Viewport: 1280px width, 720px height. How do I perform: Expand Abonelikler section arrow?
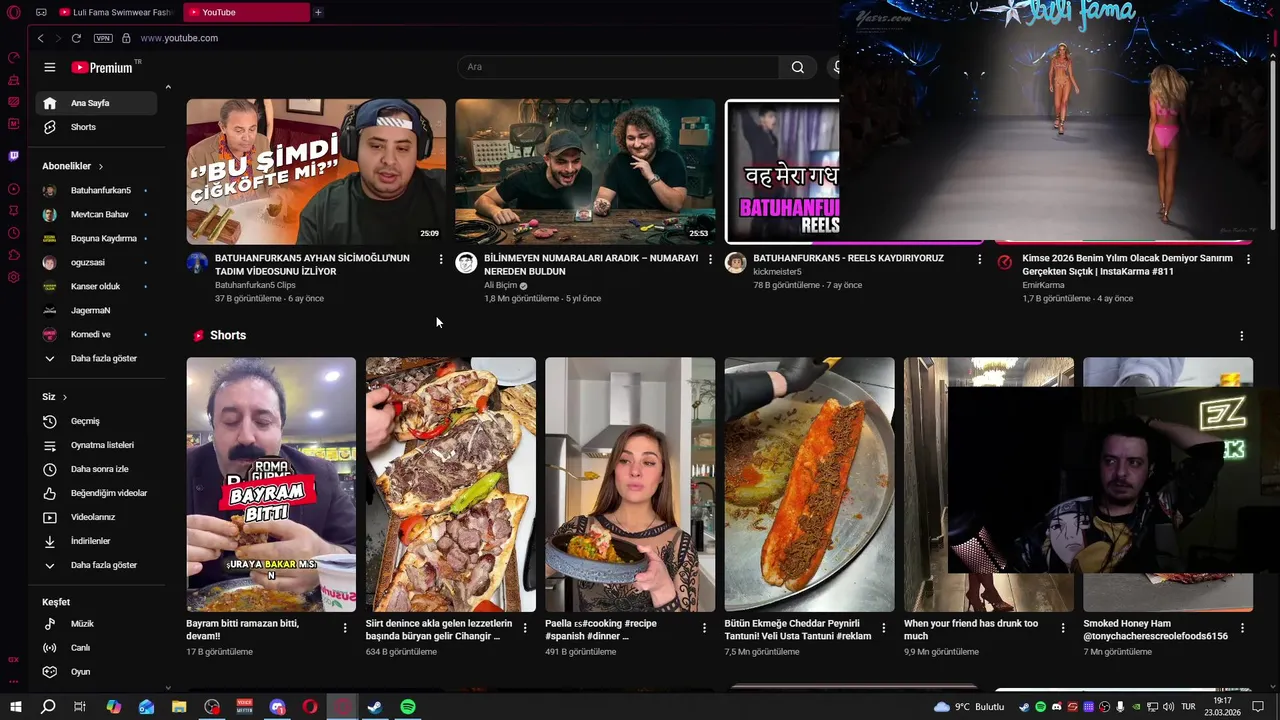[100, 166]
